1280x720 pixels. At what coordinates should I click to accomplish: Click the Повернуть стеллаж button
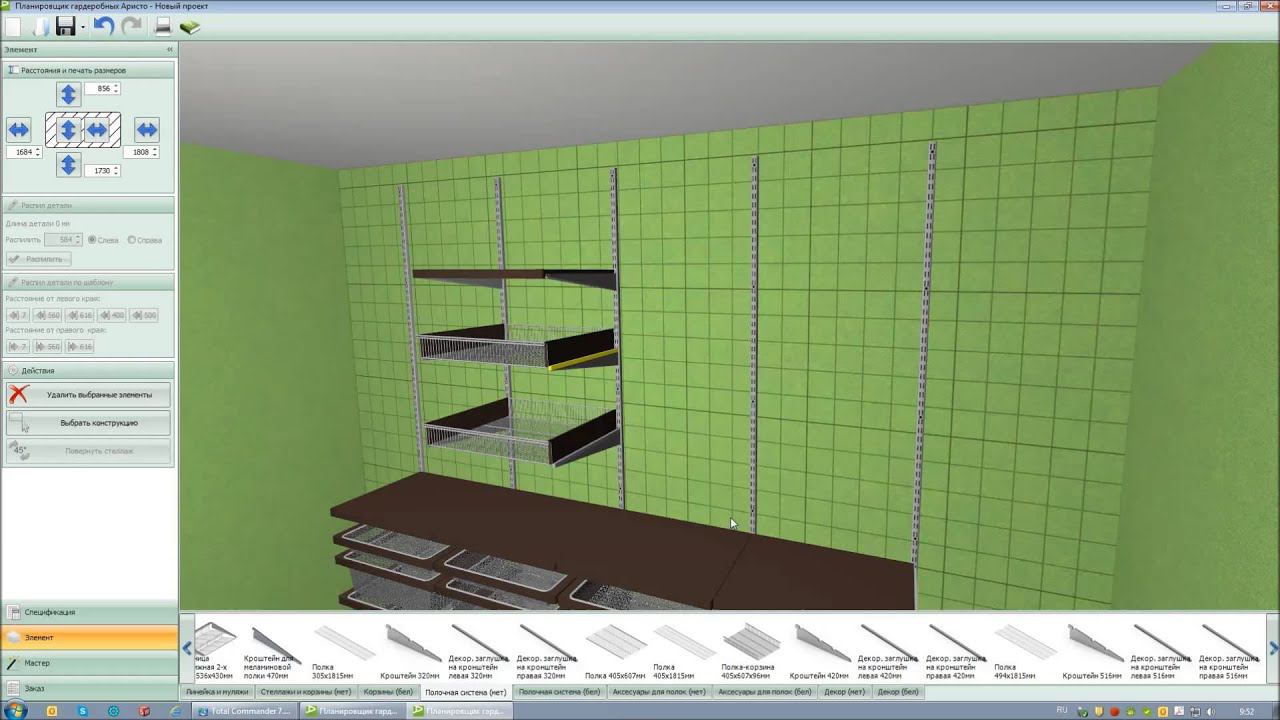pos(88,451)
